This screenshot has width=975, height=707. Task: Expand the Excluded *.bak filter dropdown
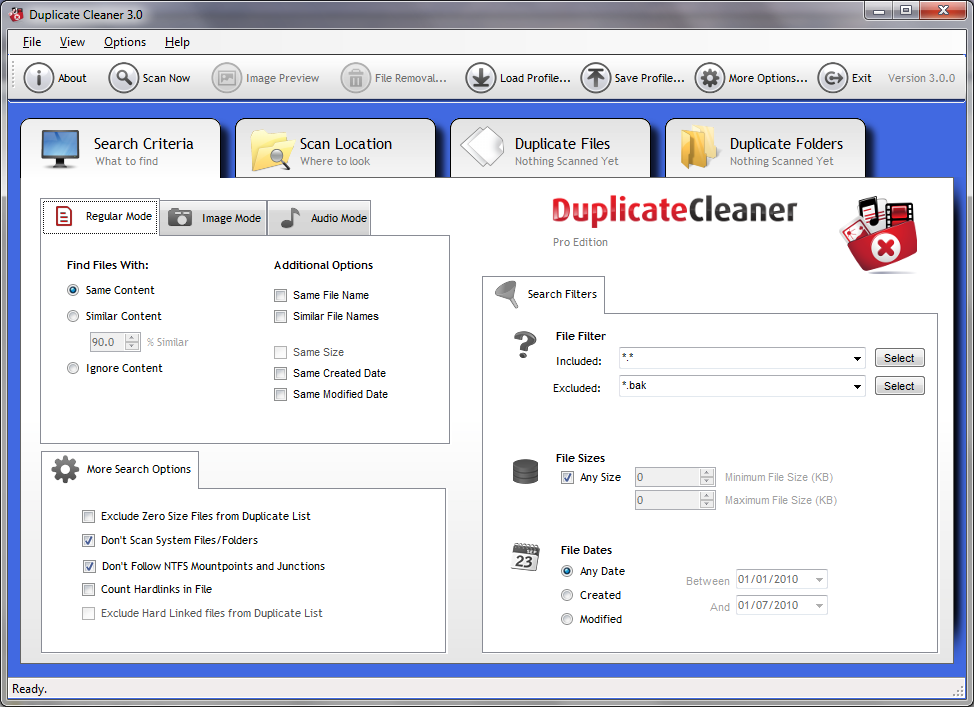point(857,385)
